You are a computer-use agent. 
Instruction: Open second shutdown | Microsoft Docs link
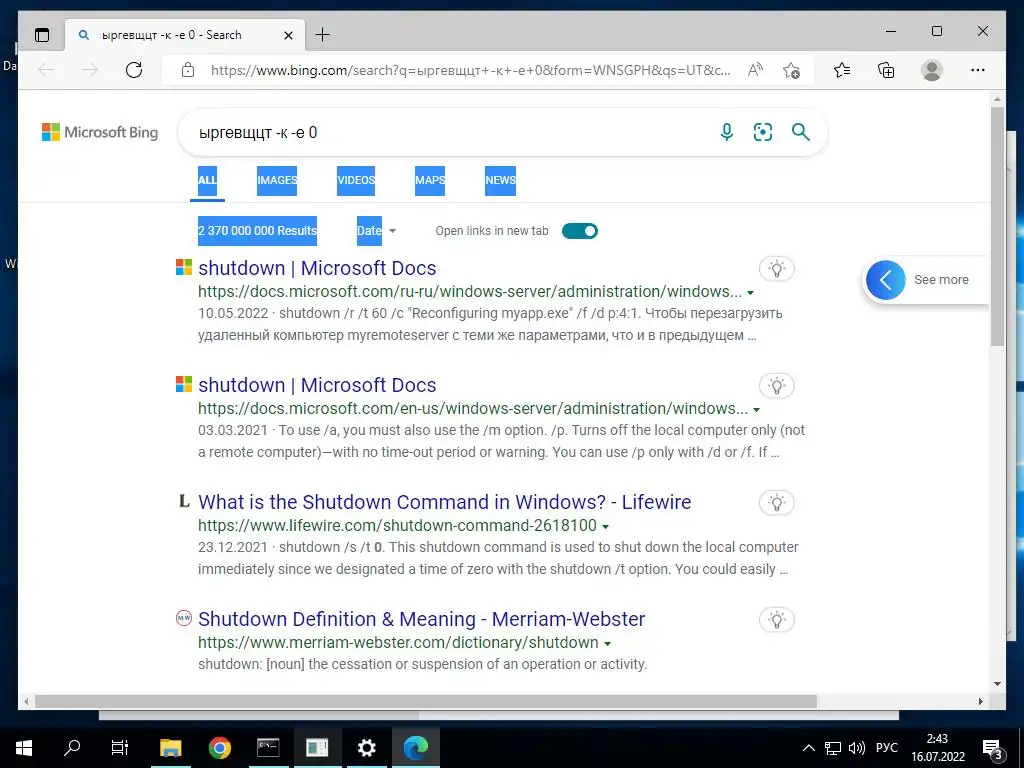tap(317, 385)
